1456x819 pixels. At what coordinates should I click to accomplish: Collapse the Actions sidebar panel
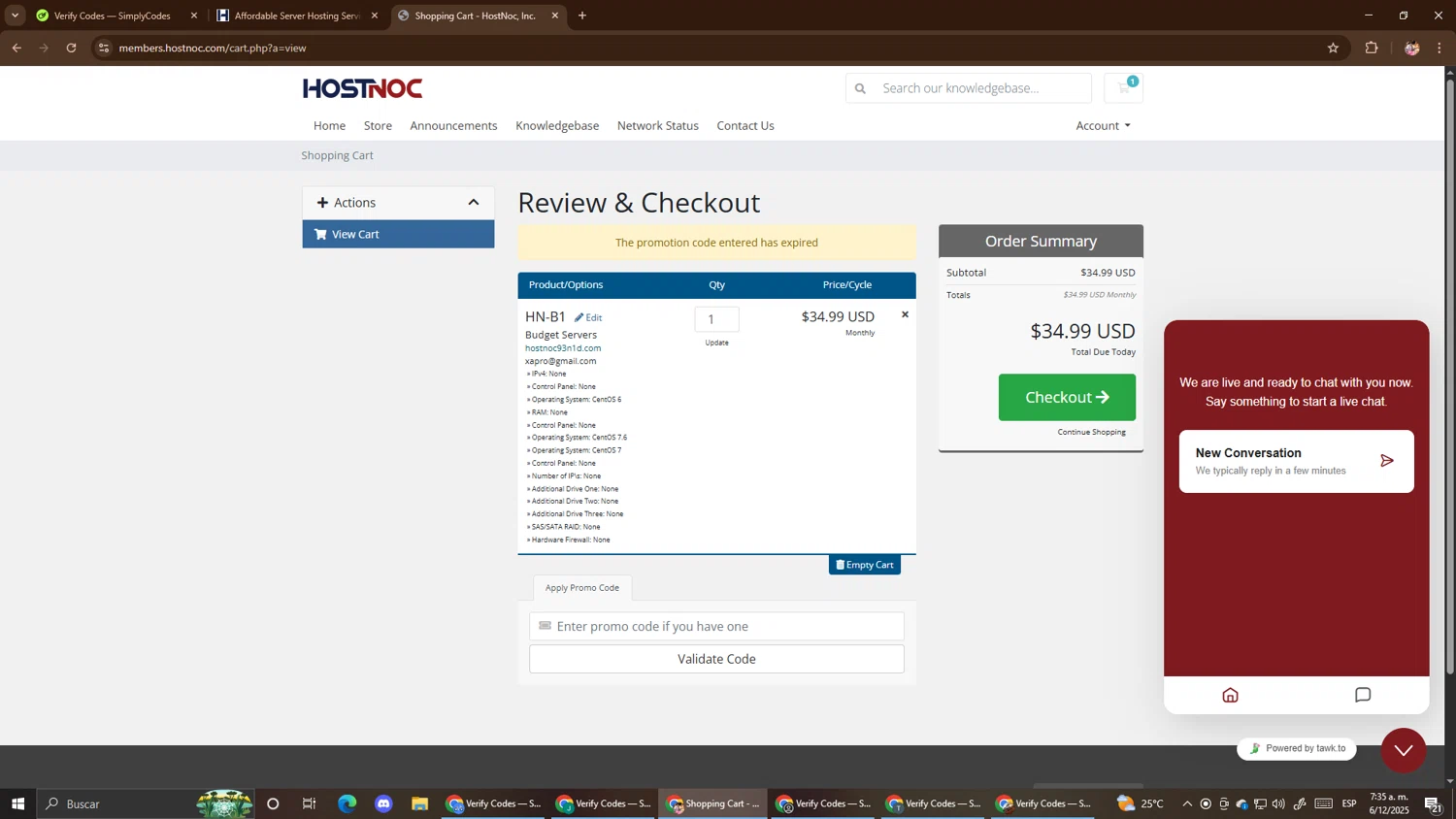474,203
